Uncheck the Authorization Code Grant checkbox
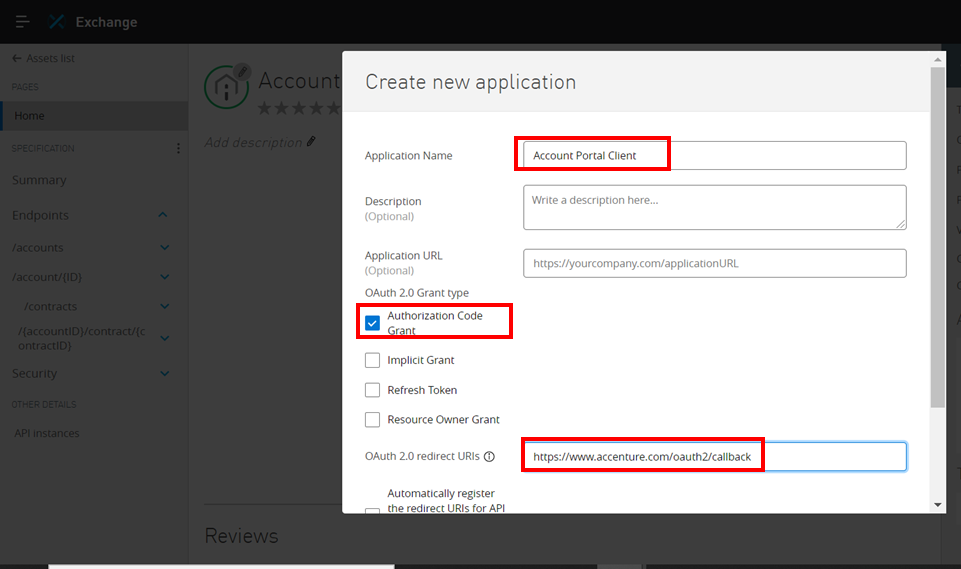 pos(372,323)
